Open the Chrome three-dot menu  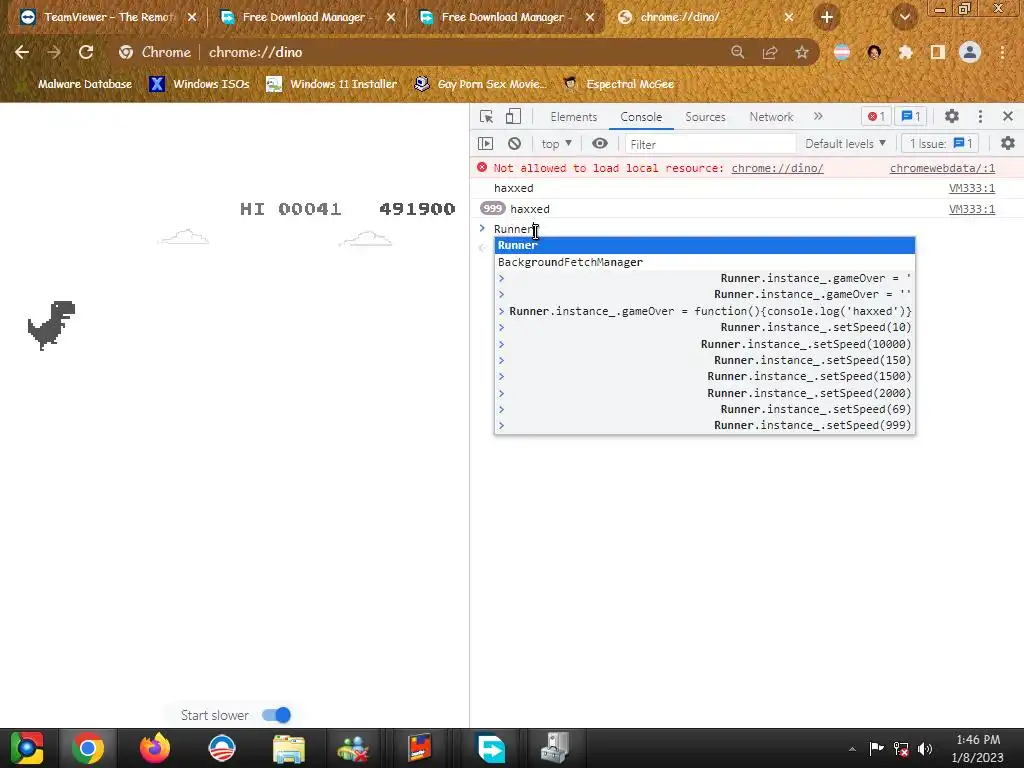1002,52
